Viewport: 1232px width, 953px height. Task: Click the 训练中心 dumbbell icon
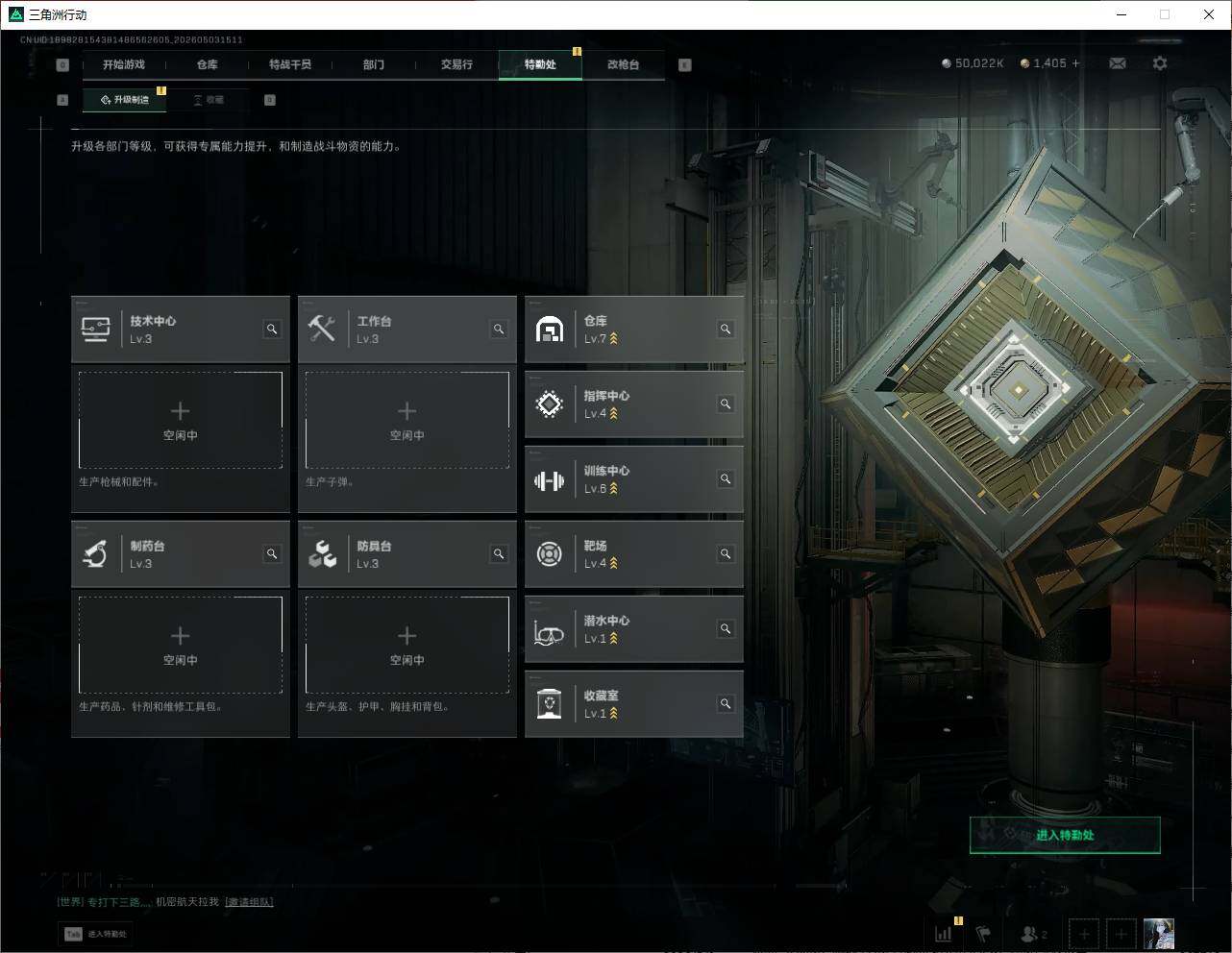point(549,480)
